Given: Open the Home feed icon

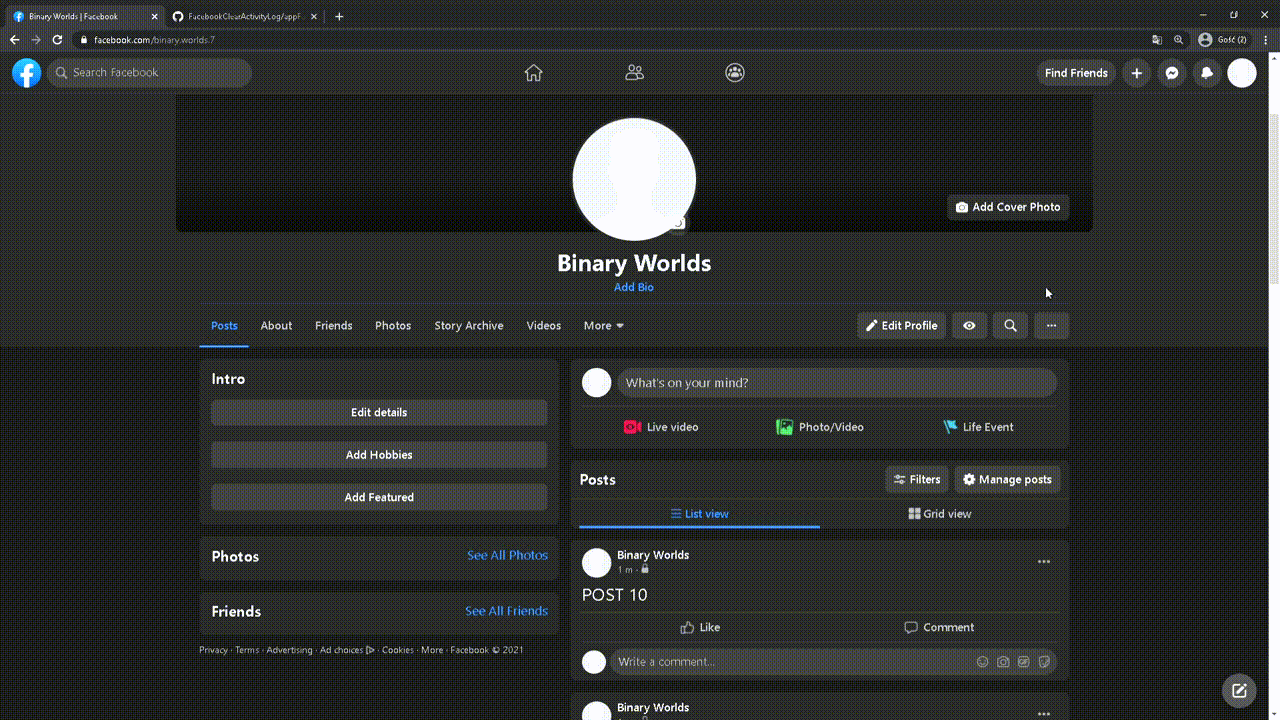Looking at the screenshot, I should point(534,73).
